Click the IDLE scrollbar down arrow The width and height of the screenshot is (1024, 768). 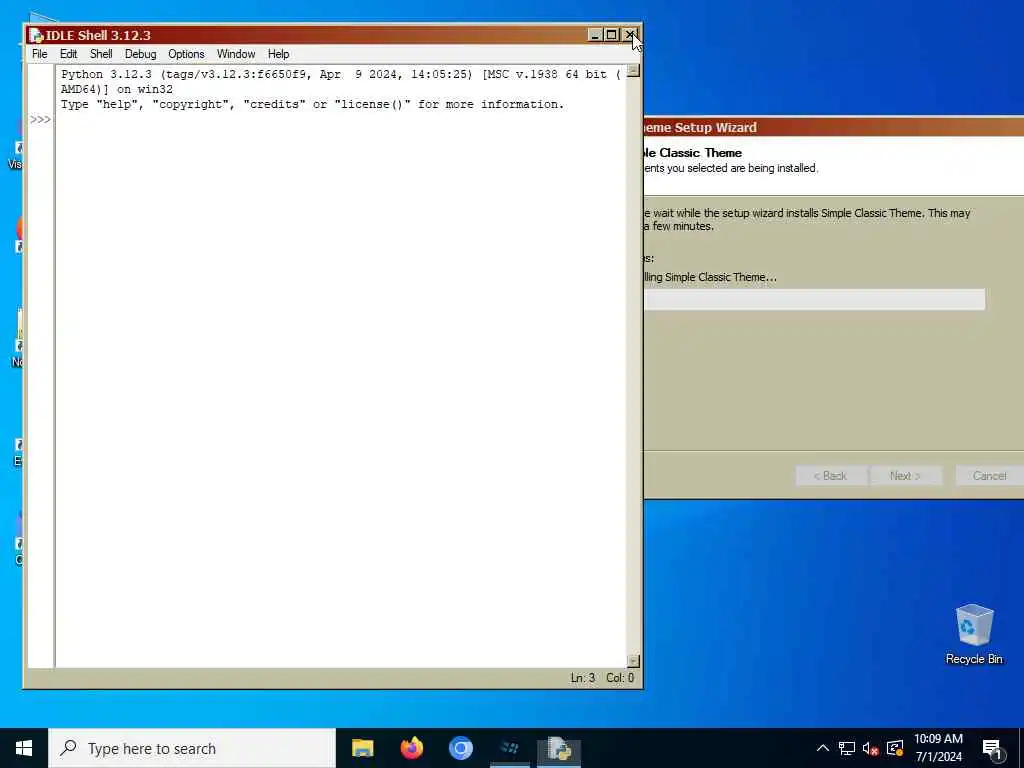[633, 661]
